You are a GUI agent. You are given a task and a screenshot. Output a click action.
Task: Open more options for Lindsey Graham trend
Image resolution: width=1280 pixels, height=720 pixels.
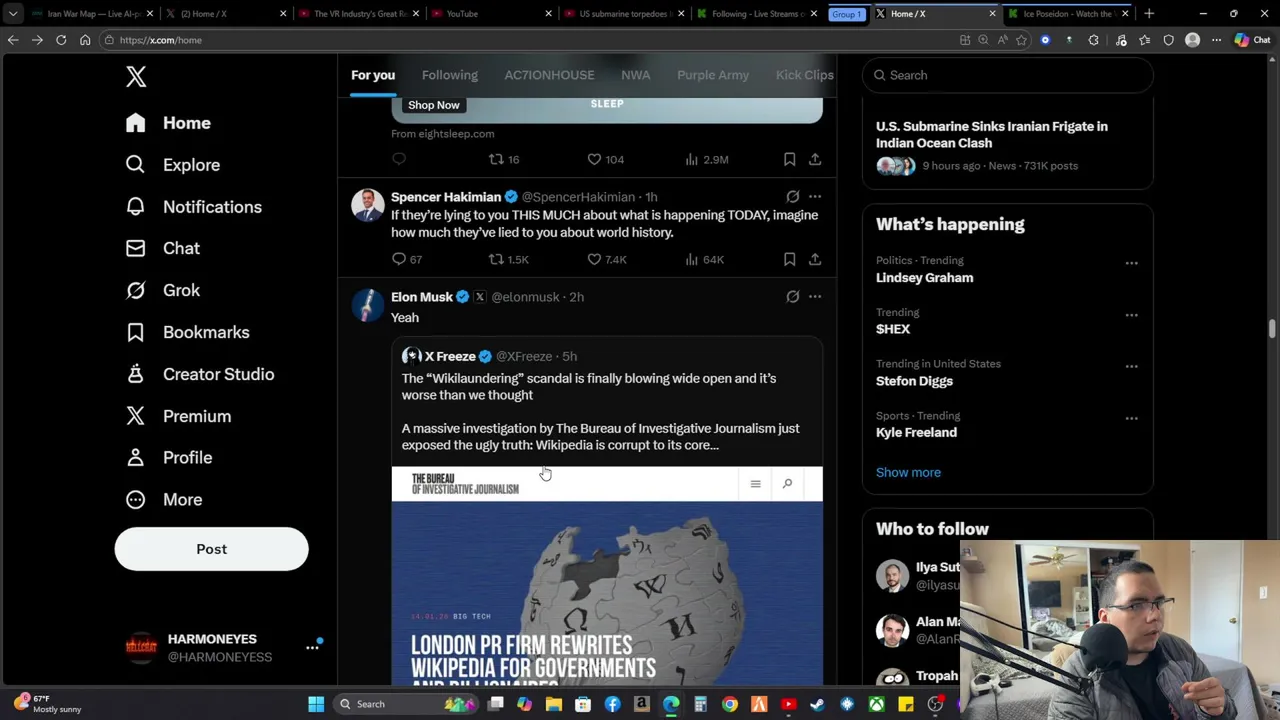point(1131,263)
